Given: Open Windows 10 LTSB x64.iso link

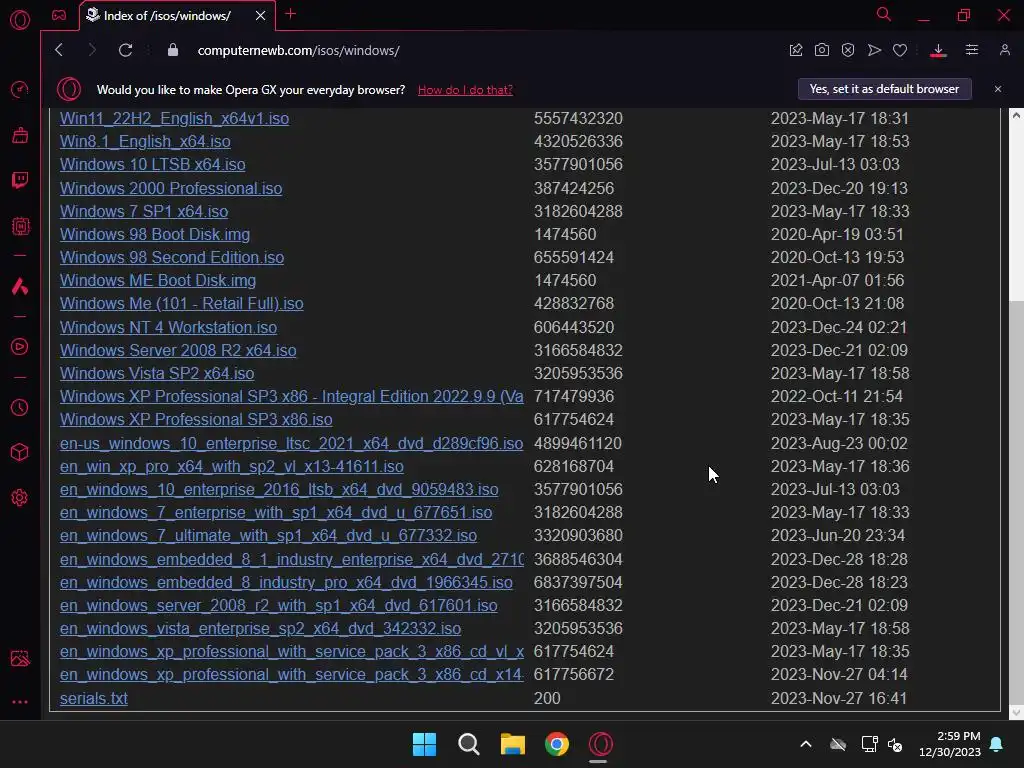Looking at the screenshot, I should click(x=152, y=165).
